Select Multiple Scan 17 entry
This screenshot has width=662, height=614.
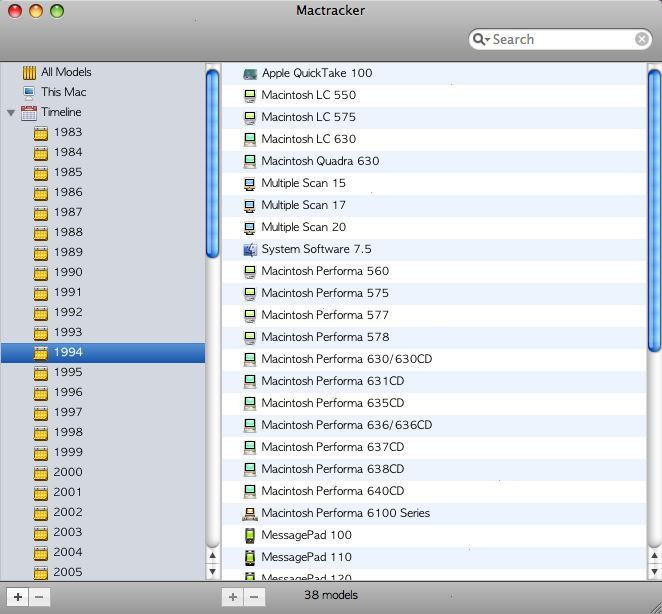[x=434, y=205]
